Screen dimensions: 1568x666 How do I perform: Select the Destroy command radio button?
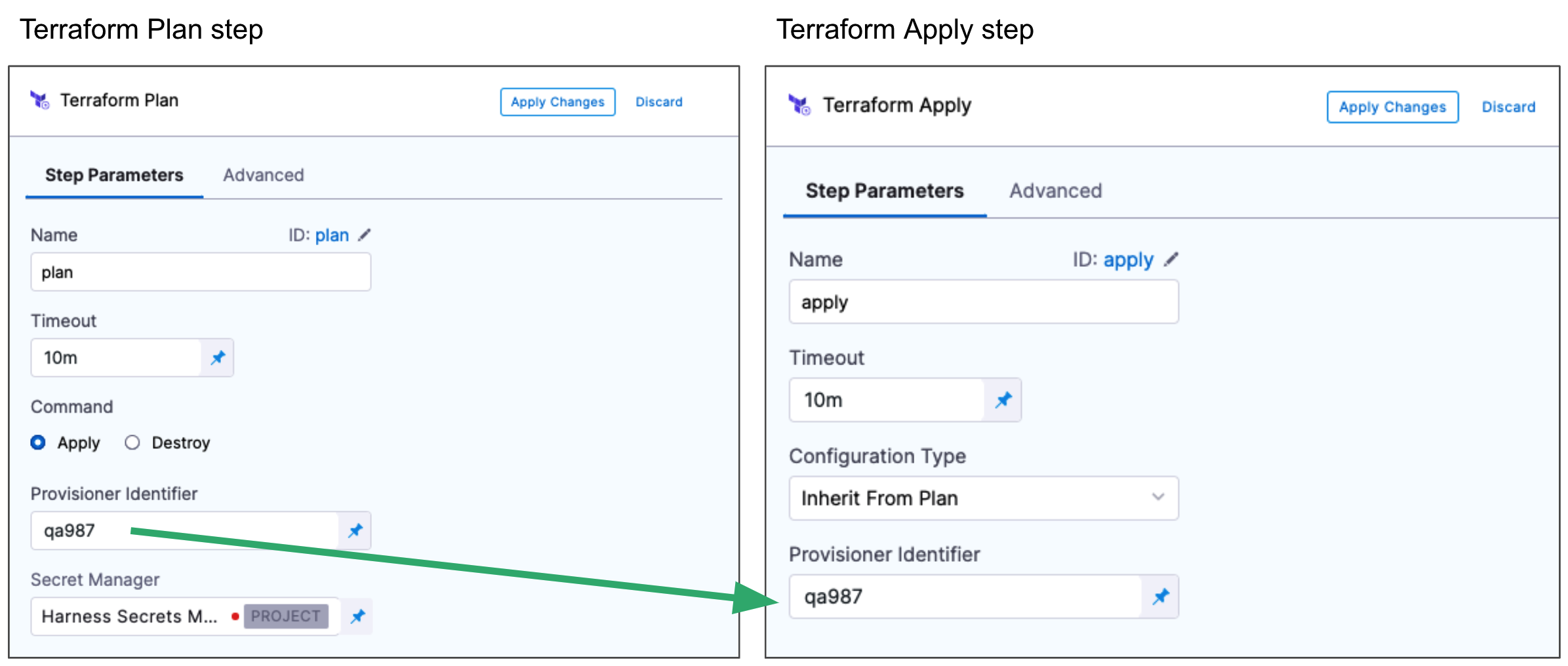[132, 443]
